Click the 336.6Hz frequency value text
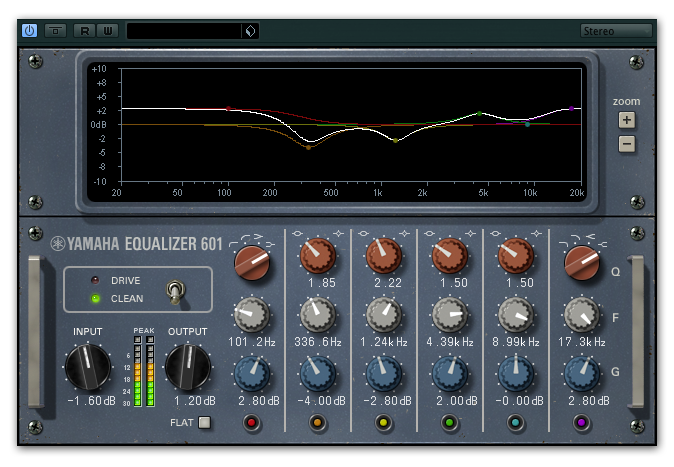This screenshot has width=674, height=467. [x=318, y=342]
